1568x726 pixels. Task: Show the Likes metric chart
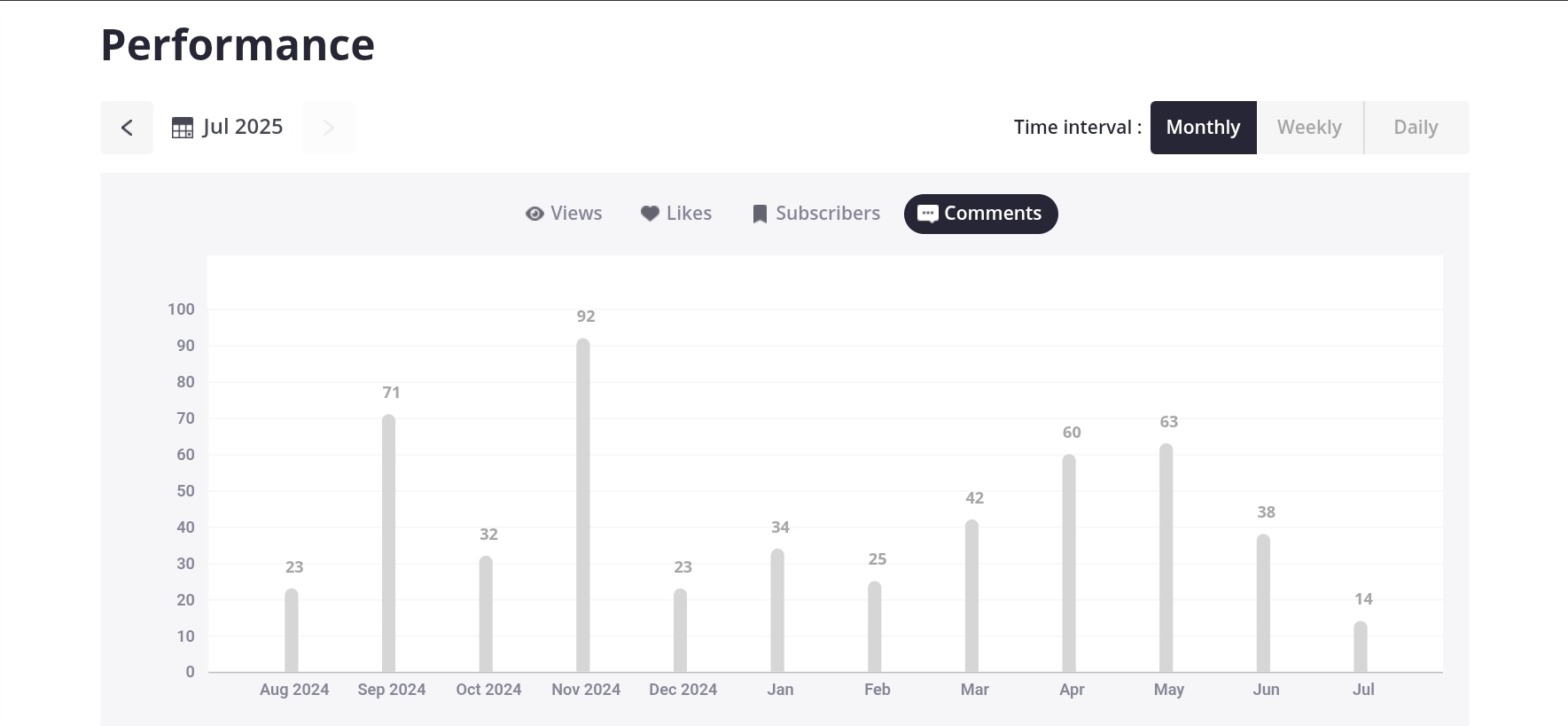point(689,214)
